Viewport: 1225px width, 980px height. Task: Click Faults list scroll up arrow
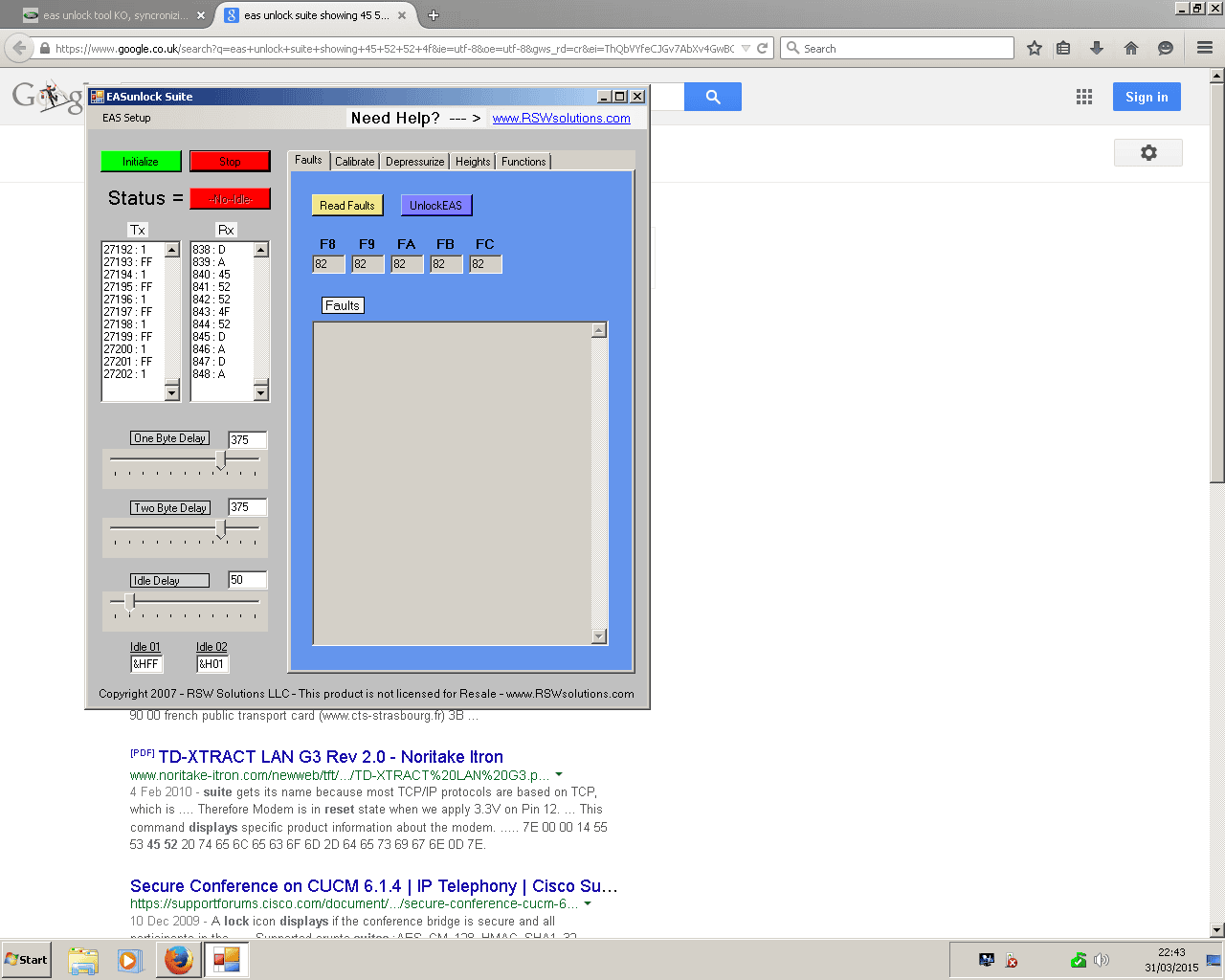[599, 330]
